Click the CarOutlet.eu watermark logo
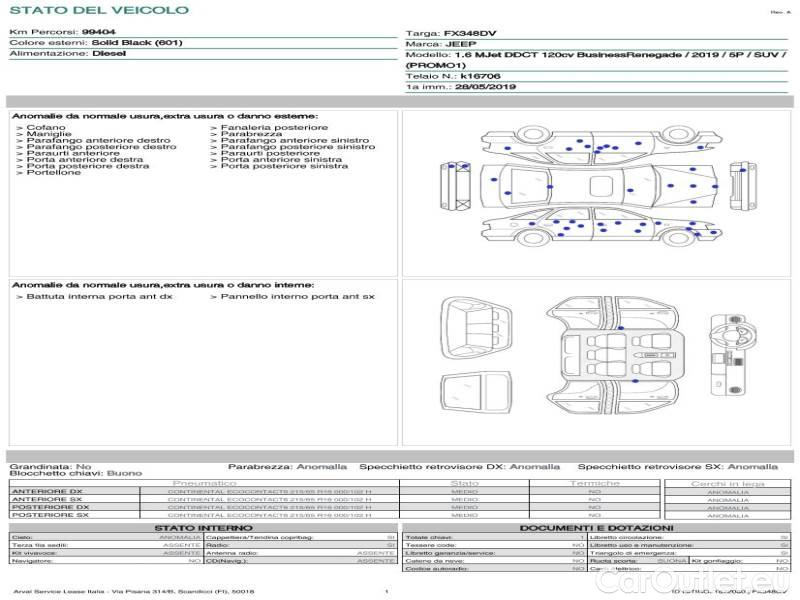Viewport: 800px width, 600px height. point(722,580)
